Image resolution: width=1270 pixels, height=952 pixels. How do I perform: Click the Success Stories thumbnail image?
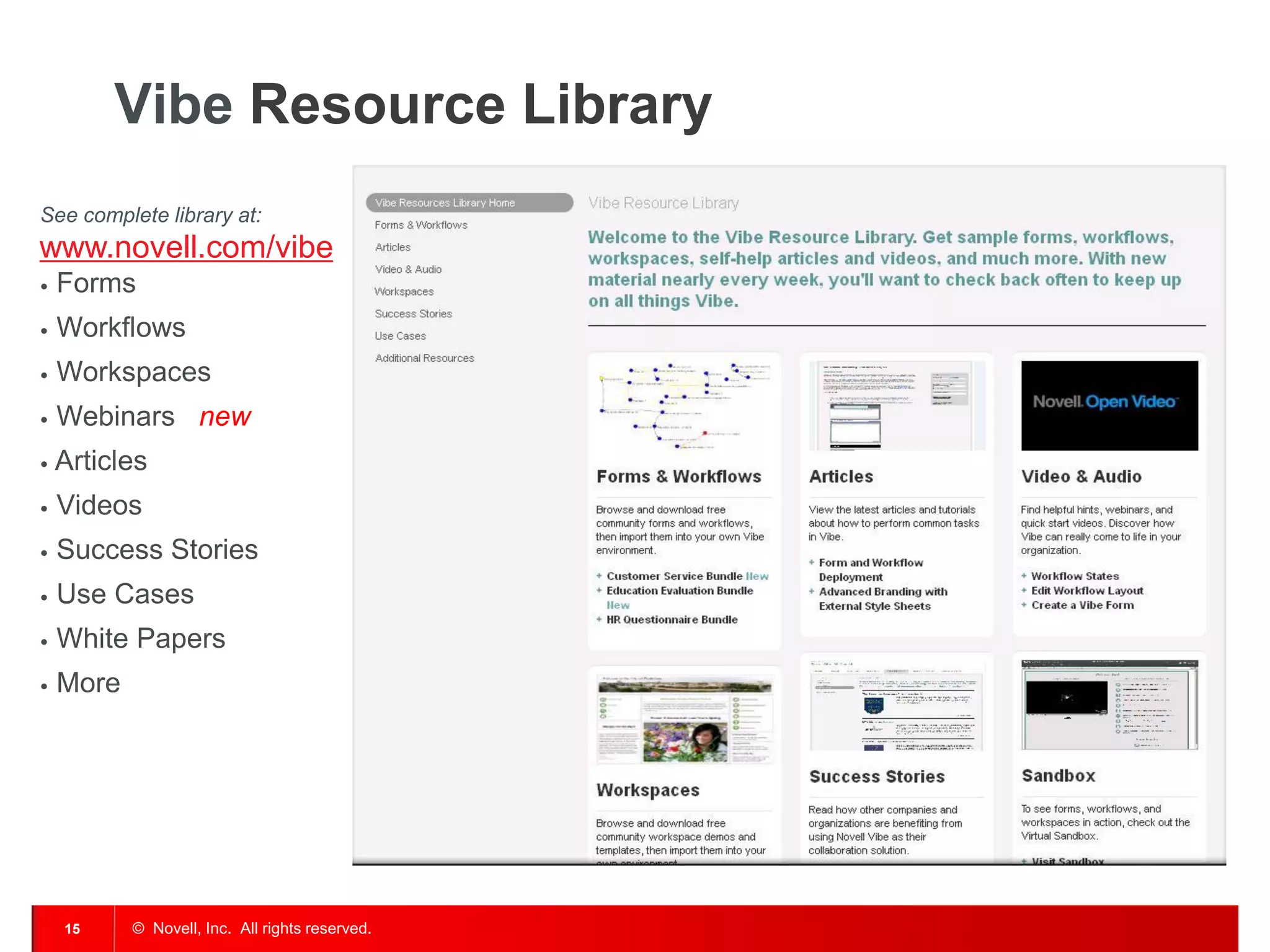897,705
